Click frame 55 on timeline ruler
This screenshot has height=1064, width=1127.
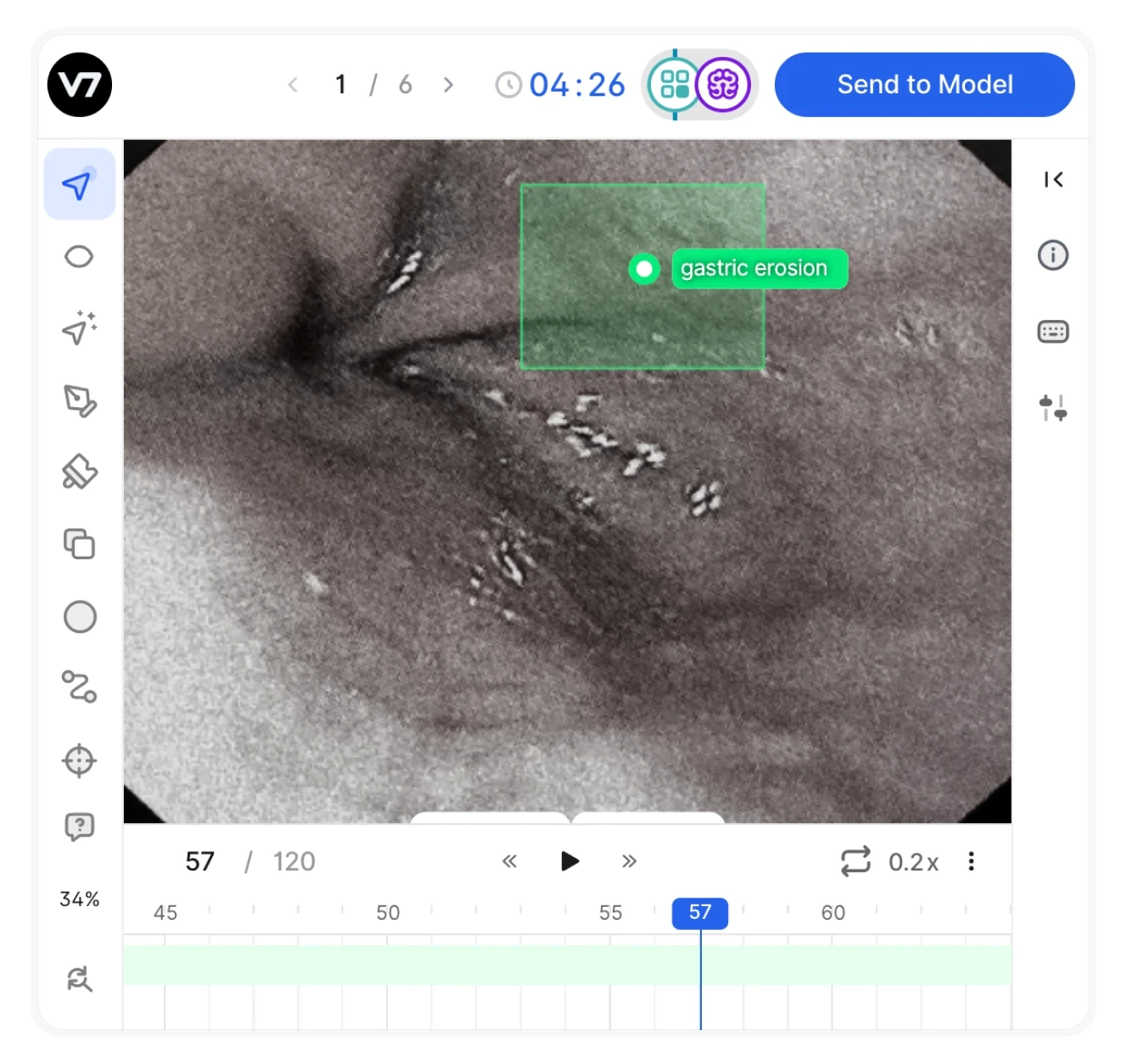click(x=610, y=913)
